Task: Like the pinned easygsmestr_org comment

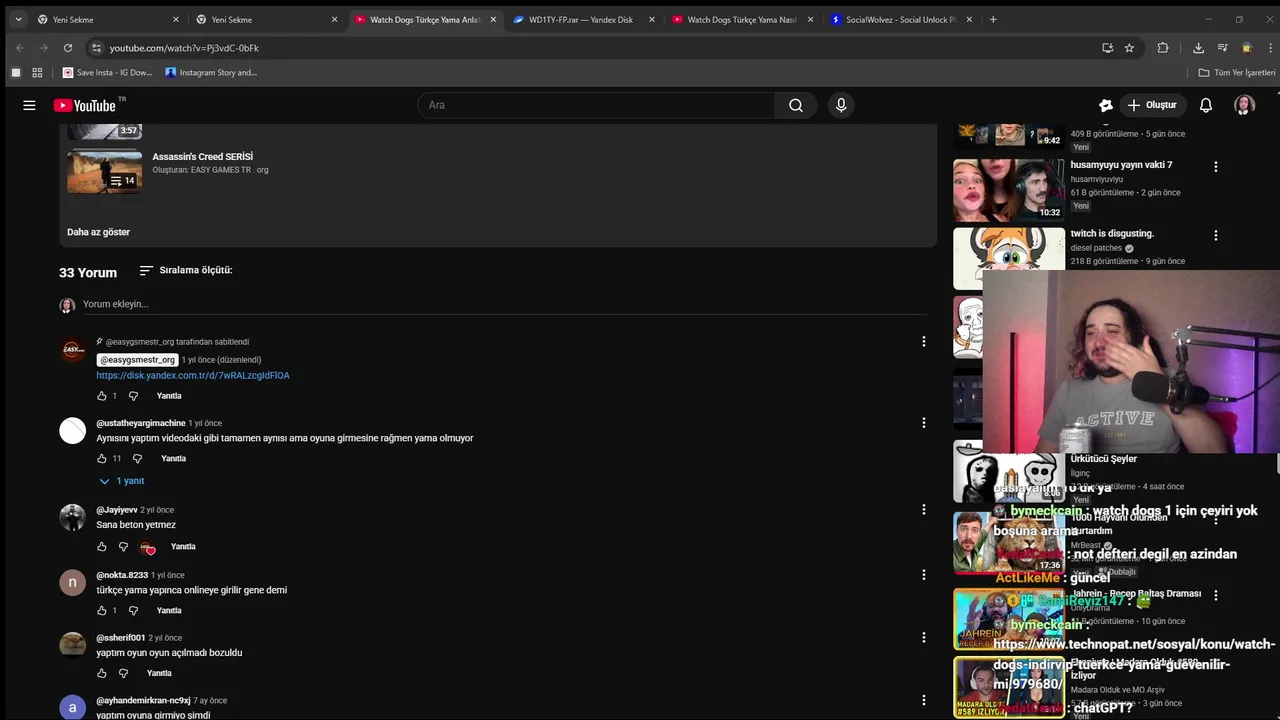Action: tap(102, 396)
